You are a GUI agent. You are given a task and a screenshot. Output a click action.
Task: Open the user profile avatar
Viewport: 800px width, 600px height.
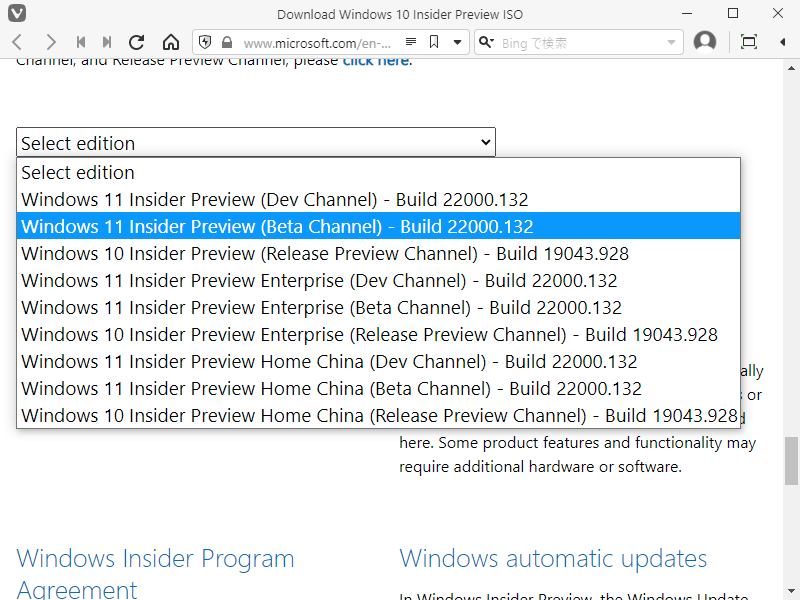coord(705,42)
